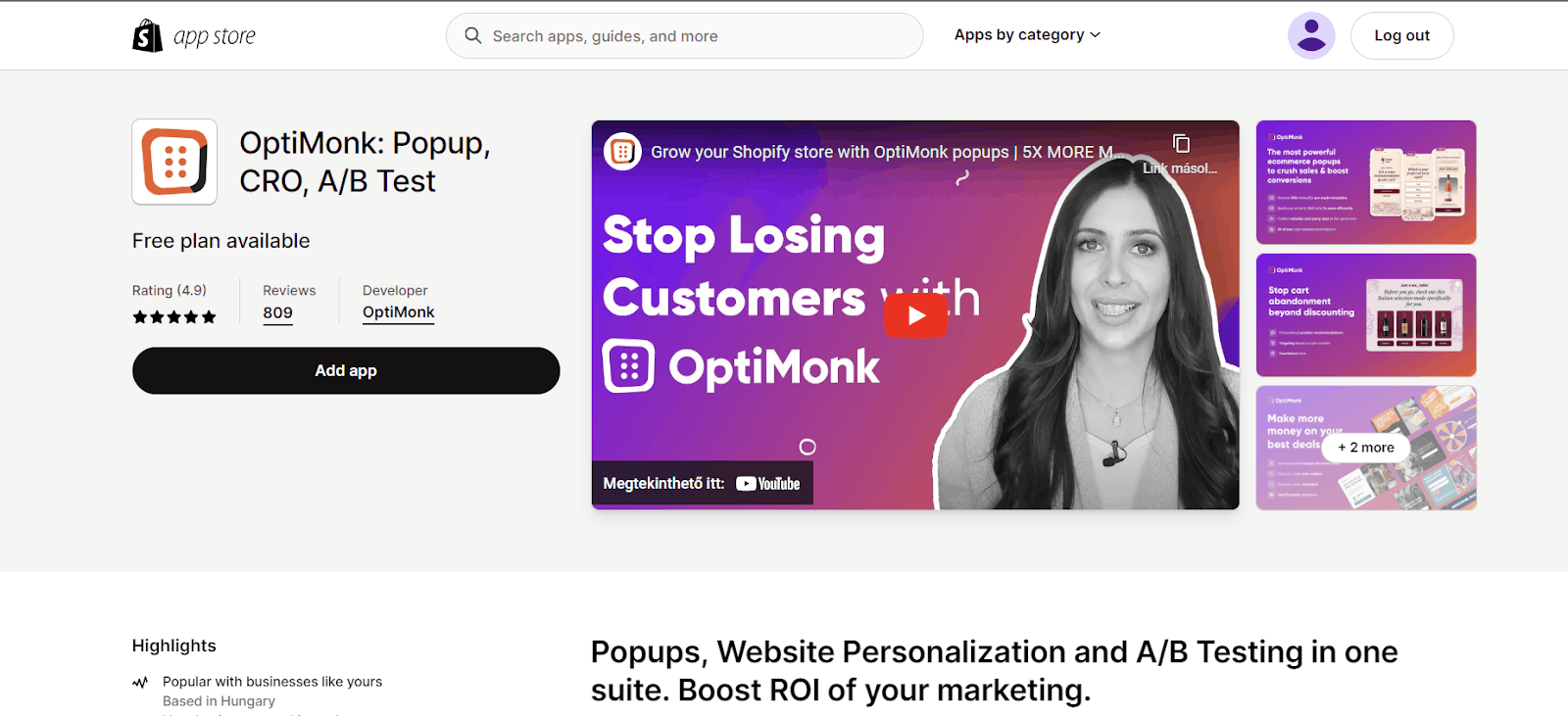Click the search magnifier icon
The width and height of the screenshot is (1568, 716).
[x=473, y=35]
